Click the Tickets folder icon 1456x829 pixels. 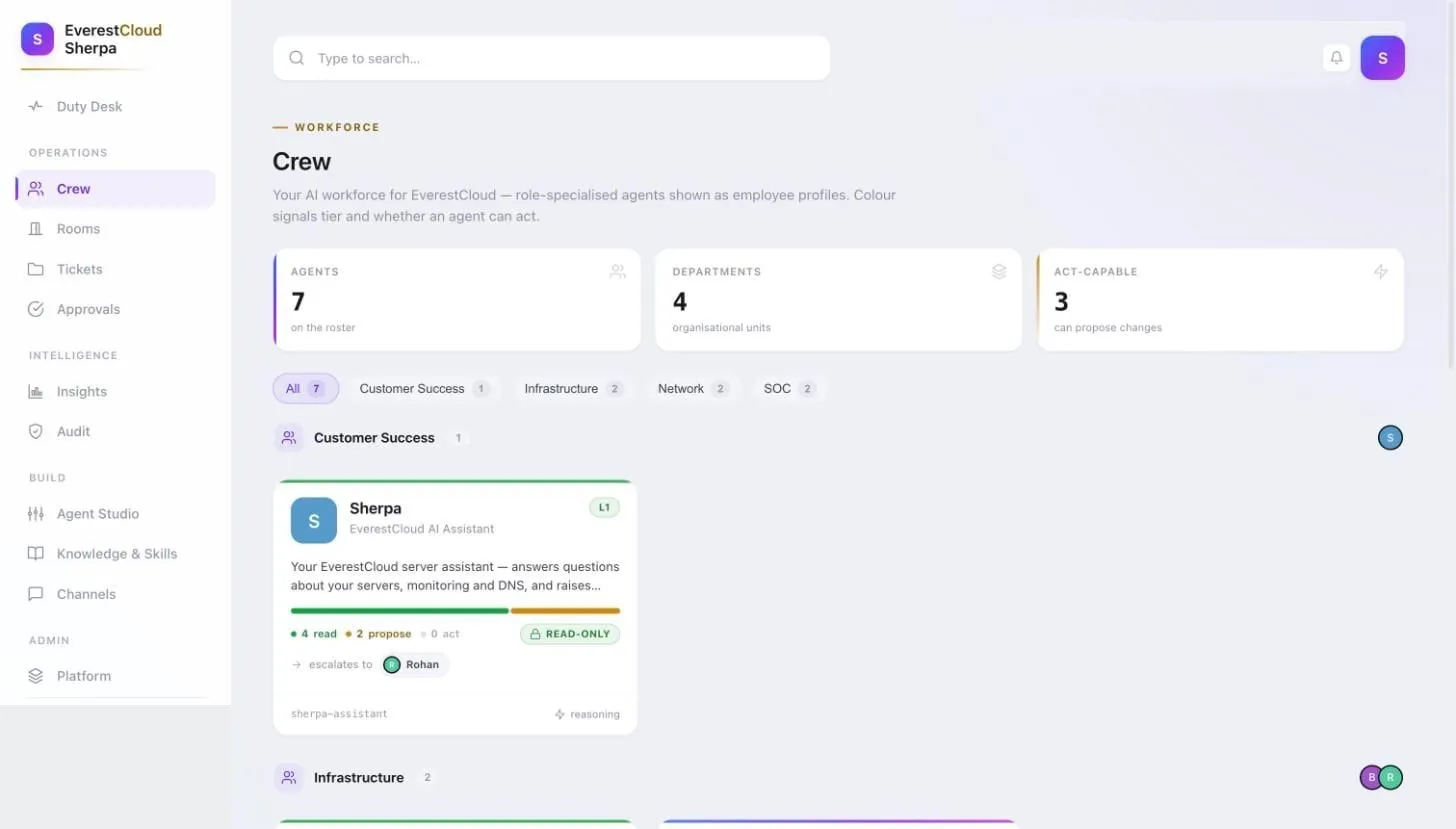pyautogui.click(x=36, y=269)
